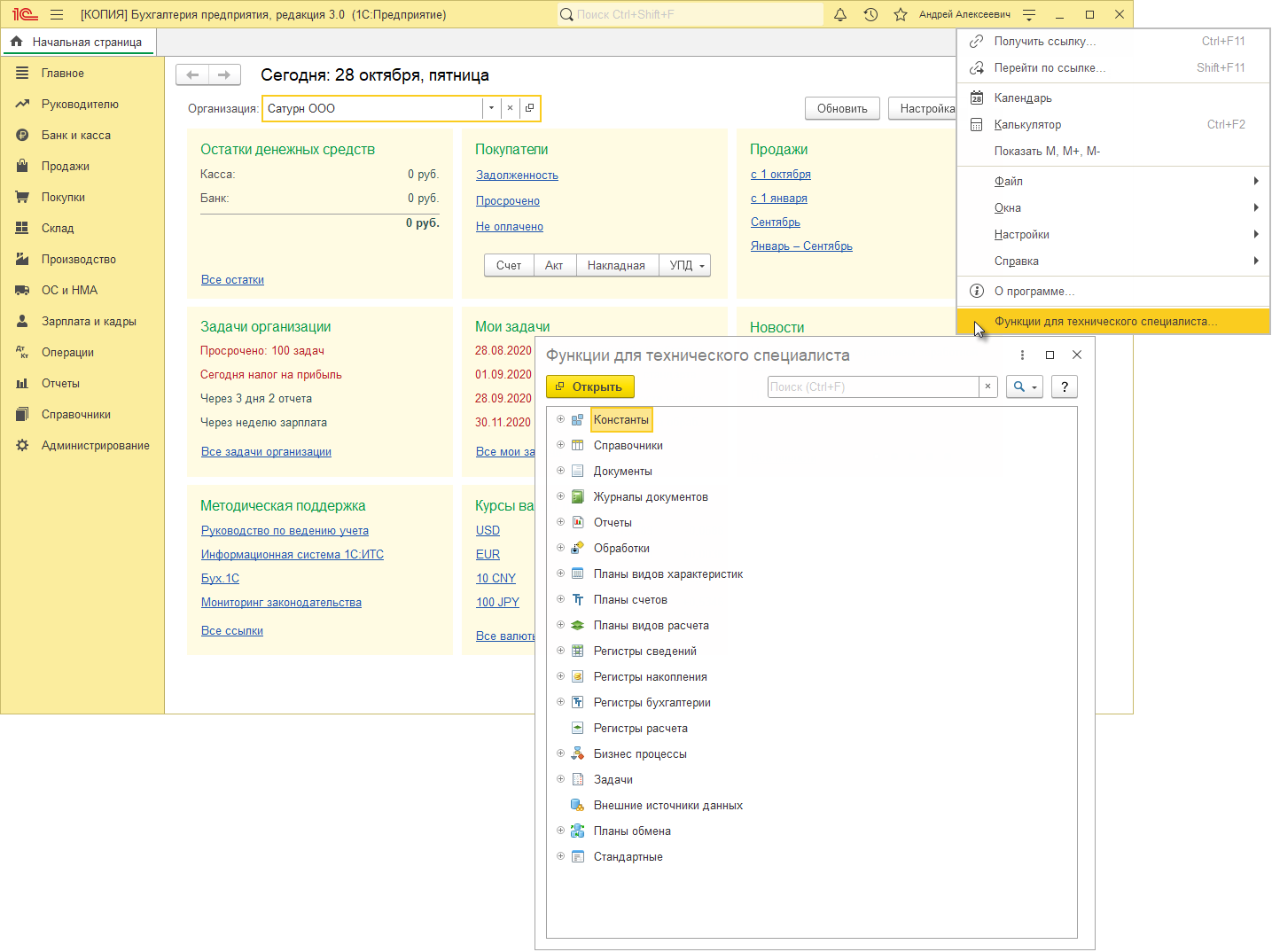Image resolution: width=1272 pixels, height=952 pixels.
Task: Click forward arrow navigation button
Action: (224, 75)
